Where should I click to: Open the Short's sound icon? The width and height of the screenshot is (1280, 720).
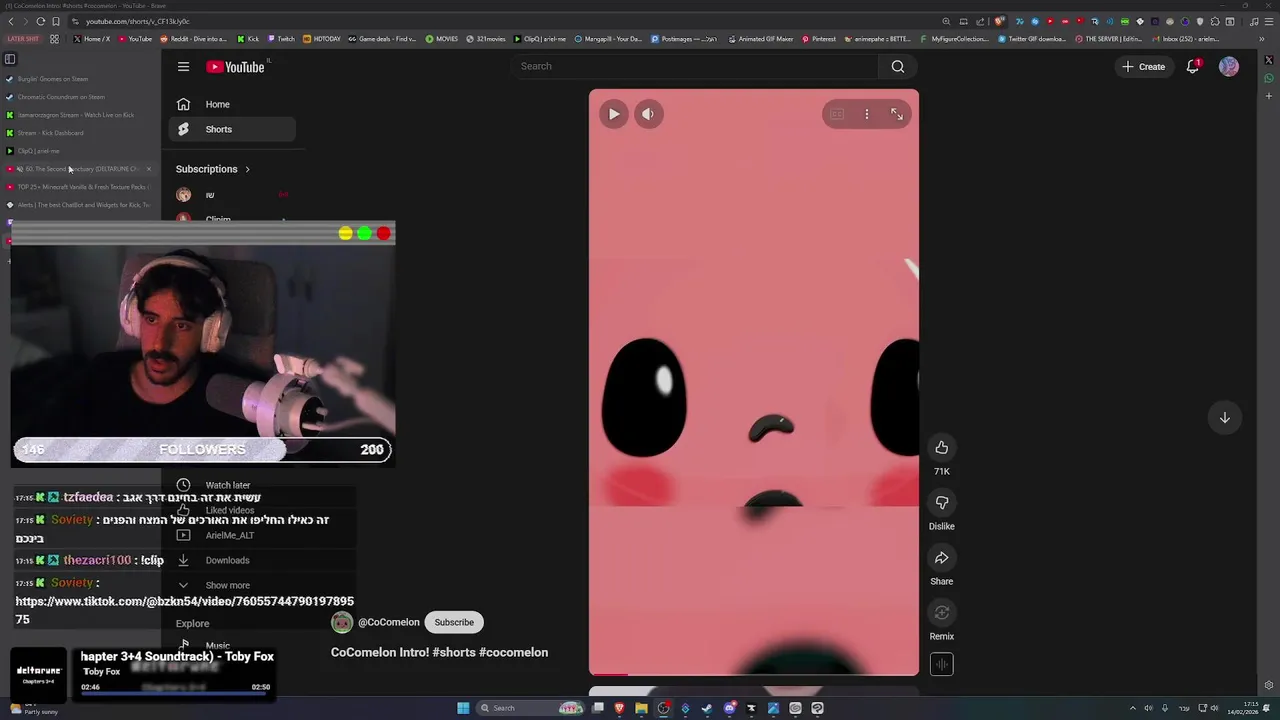[941, 664]
